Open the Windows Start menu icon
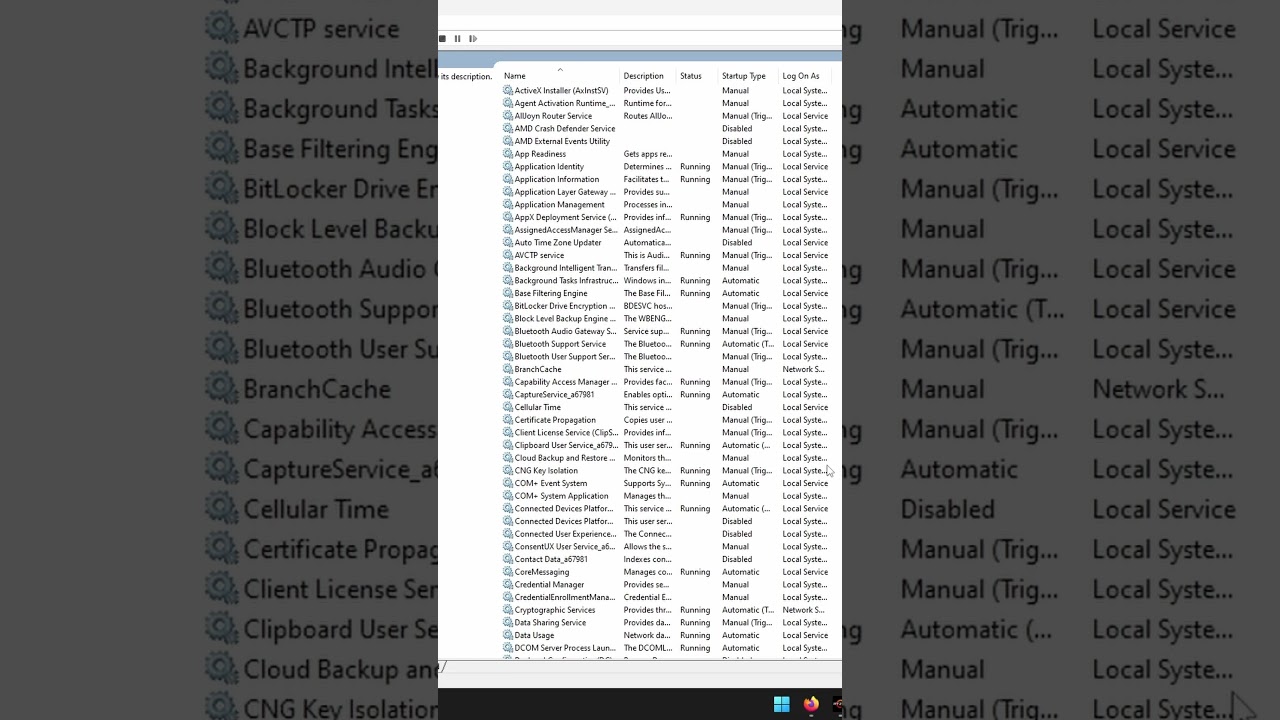 [781, 704]
